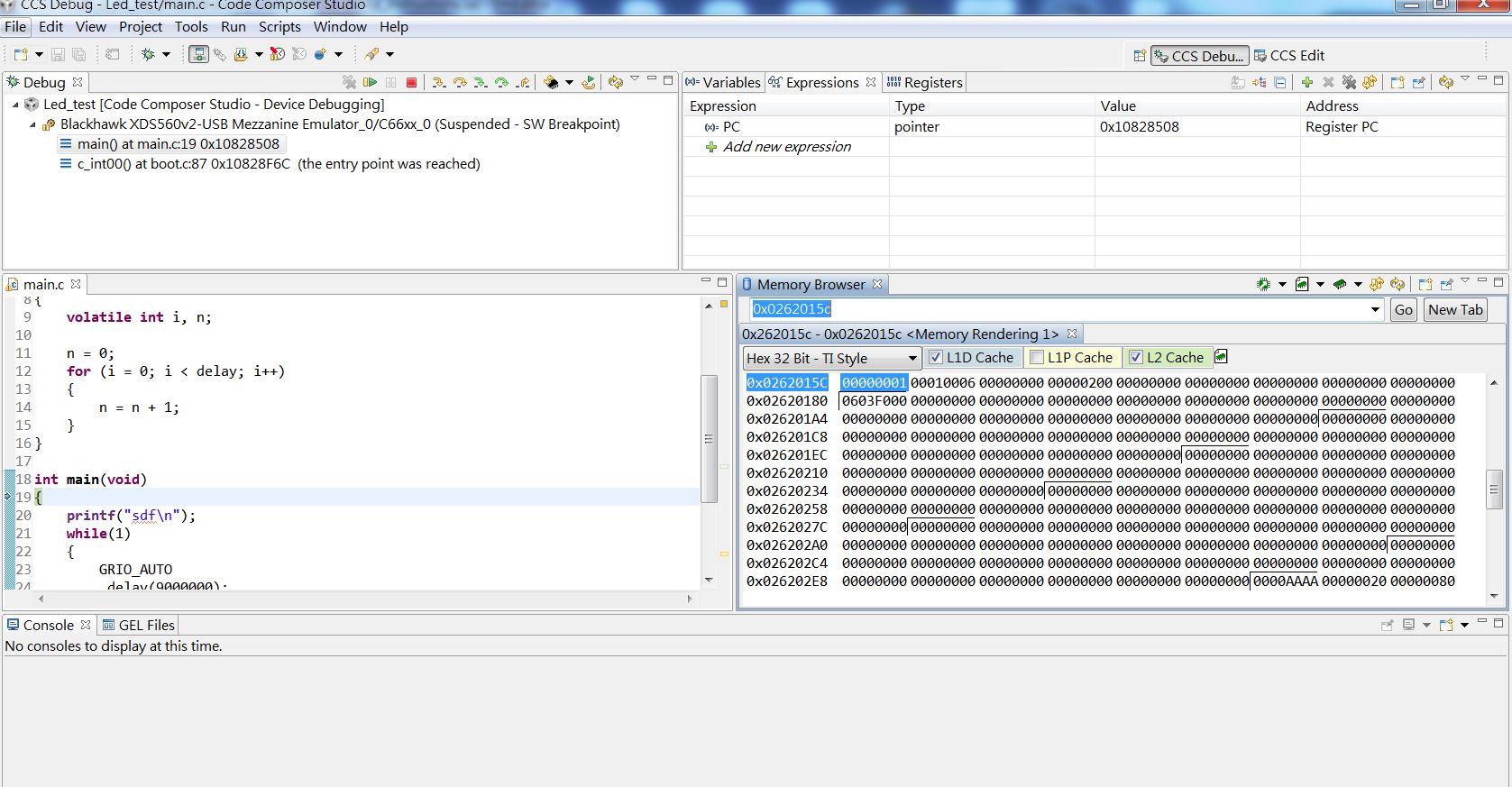Click the memory fill chip icon in Memory Browser
Viewport: 1512px width, 787px height.
(1340, 284)
